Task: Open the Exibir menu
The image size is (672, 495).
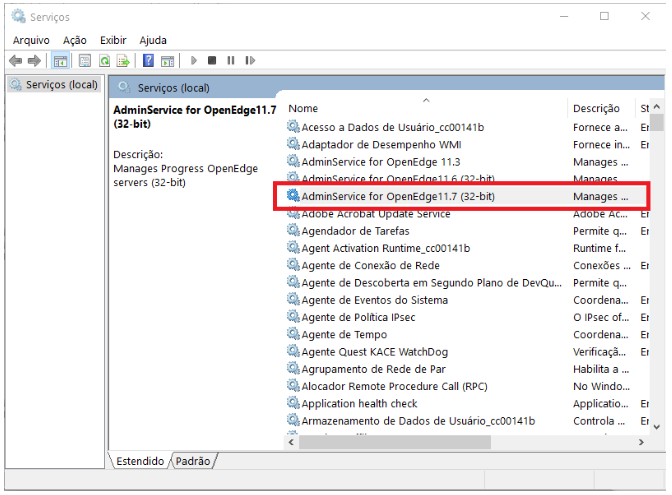Action: click(x=113, y=40)
